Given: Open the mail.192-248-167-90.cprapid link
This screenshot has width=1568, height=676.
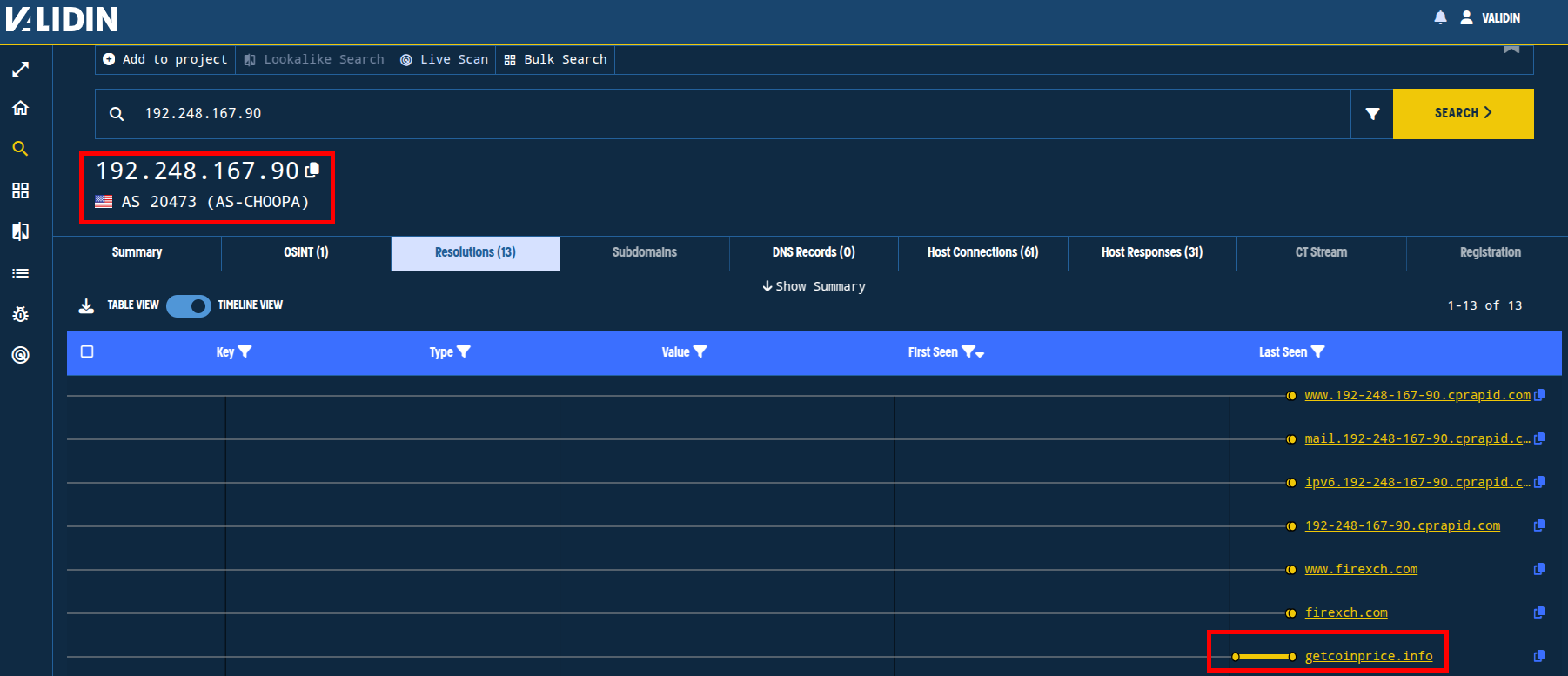Looking at the screenshot, I should tap(1417, 438).
